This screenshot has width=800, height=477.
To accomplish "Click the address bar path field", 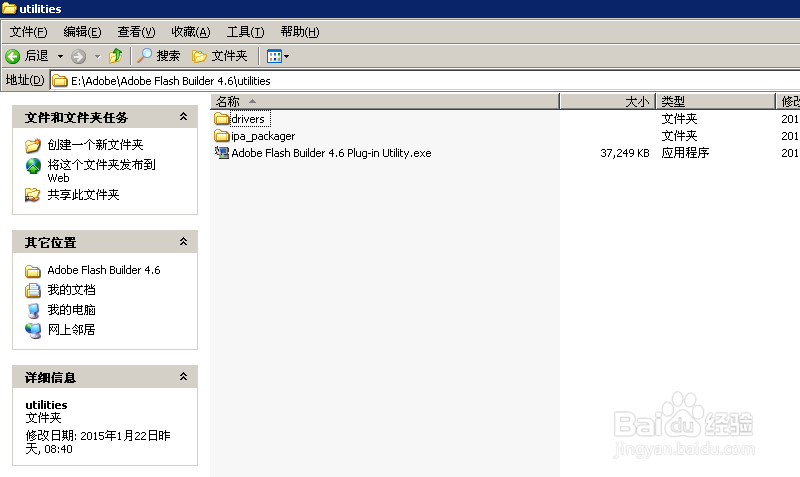I will [426, 81].
